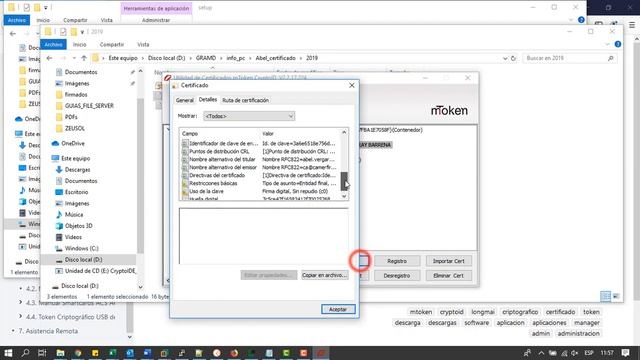Click scroll down arrow of certificate field list

click(x=344, y=196)
